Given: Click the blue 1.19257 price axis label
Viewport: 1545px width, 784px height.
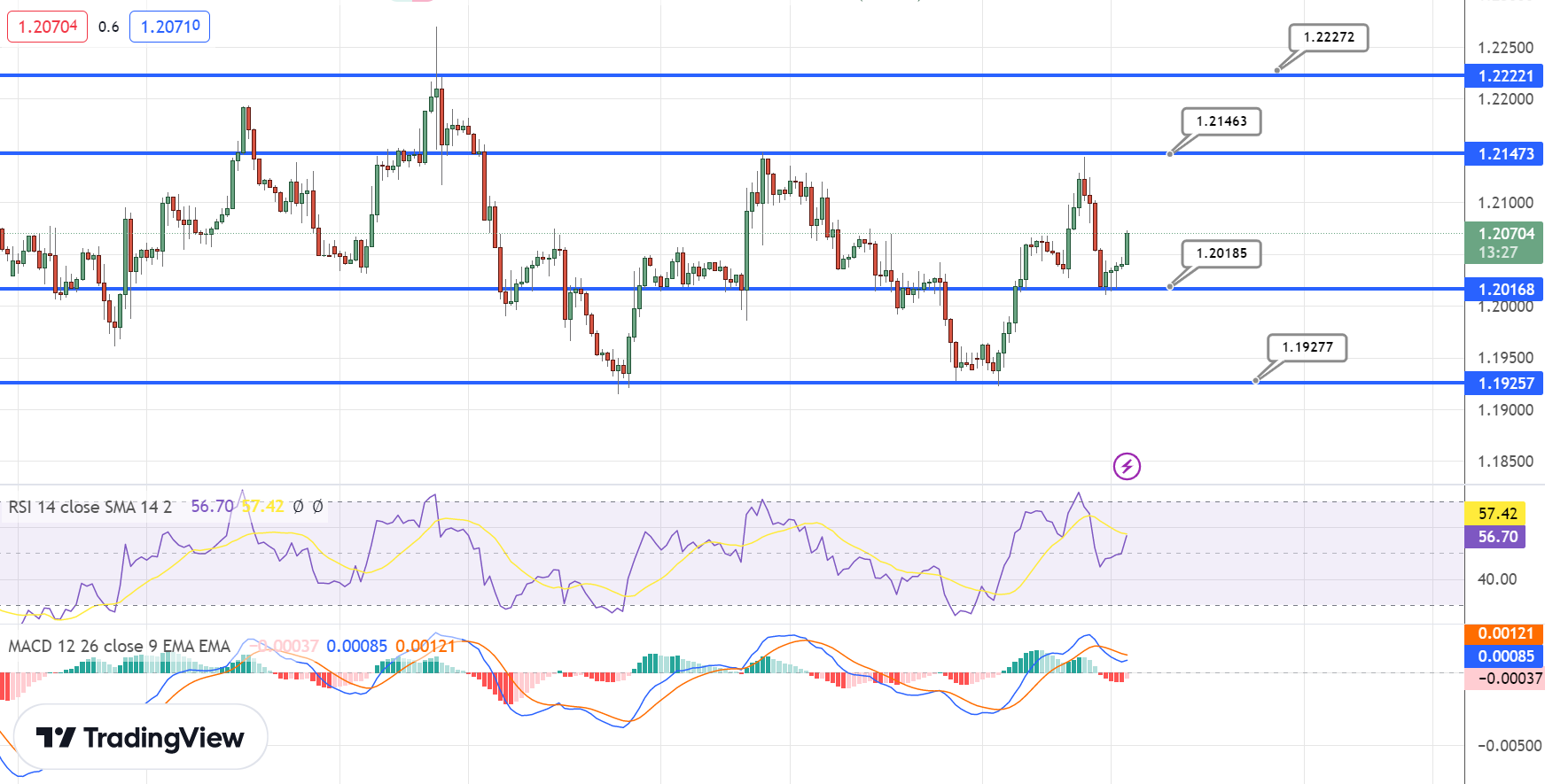Looking at the screenshot, I should 1504,384.
